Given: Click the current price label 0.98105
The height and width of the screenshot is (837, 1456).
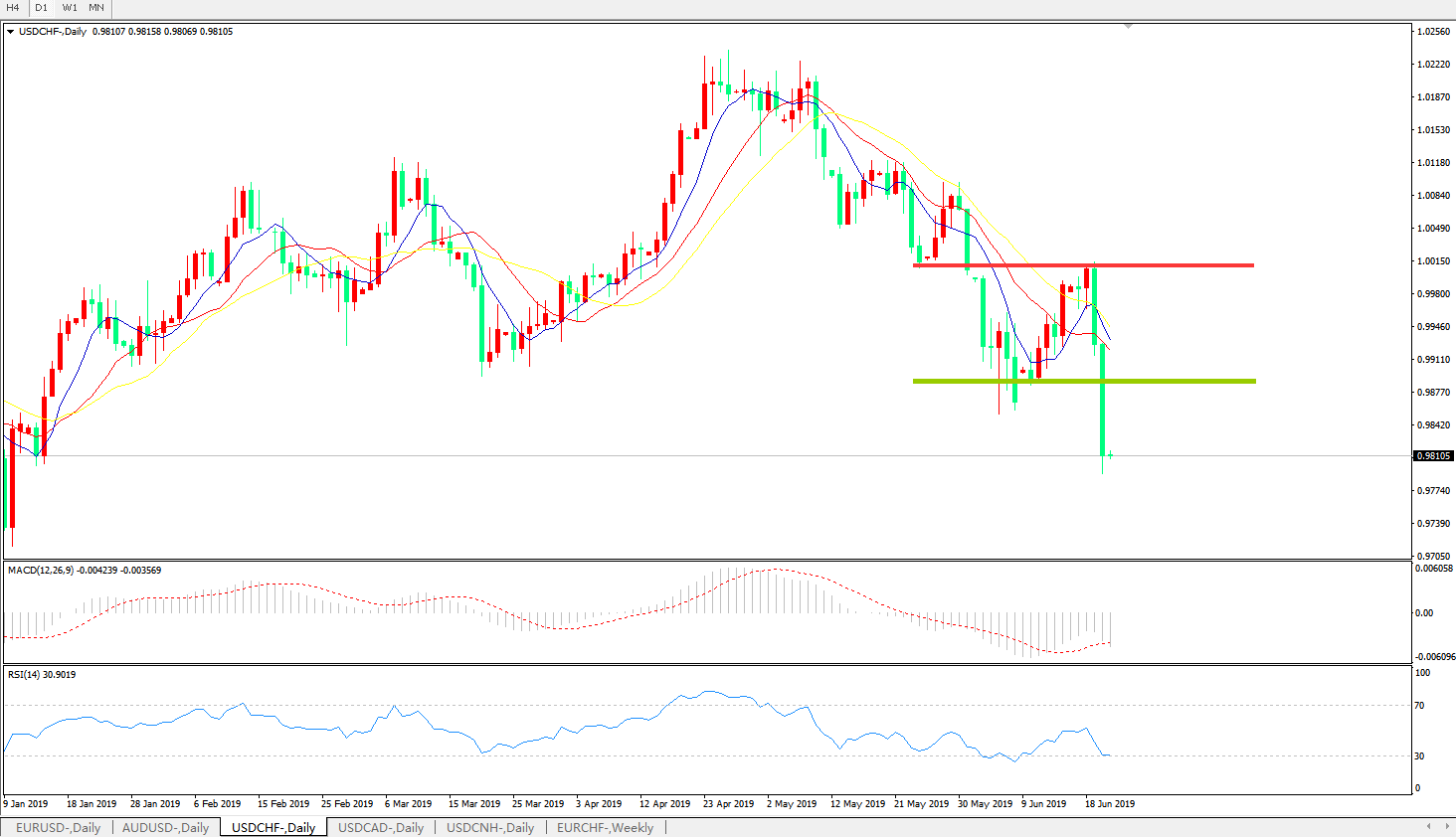Looking at the screenshot, I should pyautogui.click(x=1433, y=456).
